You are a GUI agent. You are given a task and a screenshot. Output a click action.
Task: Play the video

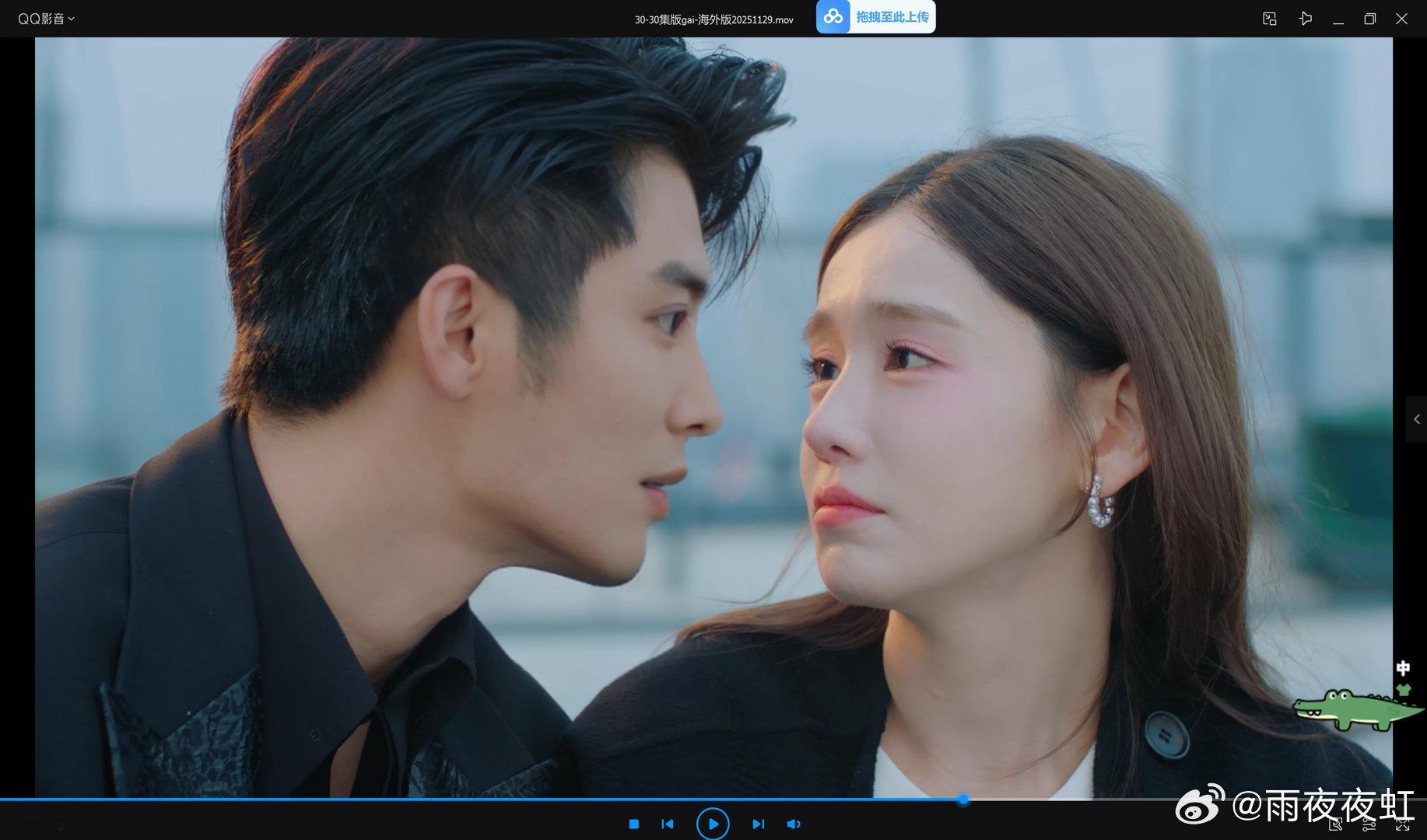click(x=713, y=824)
